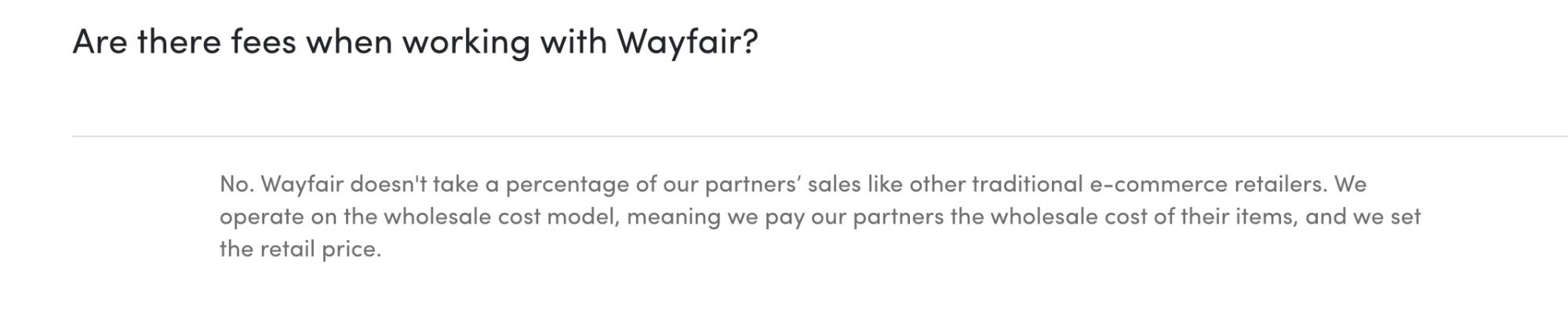The width and height of the screenshot is (1568, 314).
Task: Click 'Wayfair' in the answer's first line
Action: (x=302, y=184)
